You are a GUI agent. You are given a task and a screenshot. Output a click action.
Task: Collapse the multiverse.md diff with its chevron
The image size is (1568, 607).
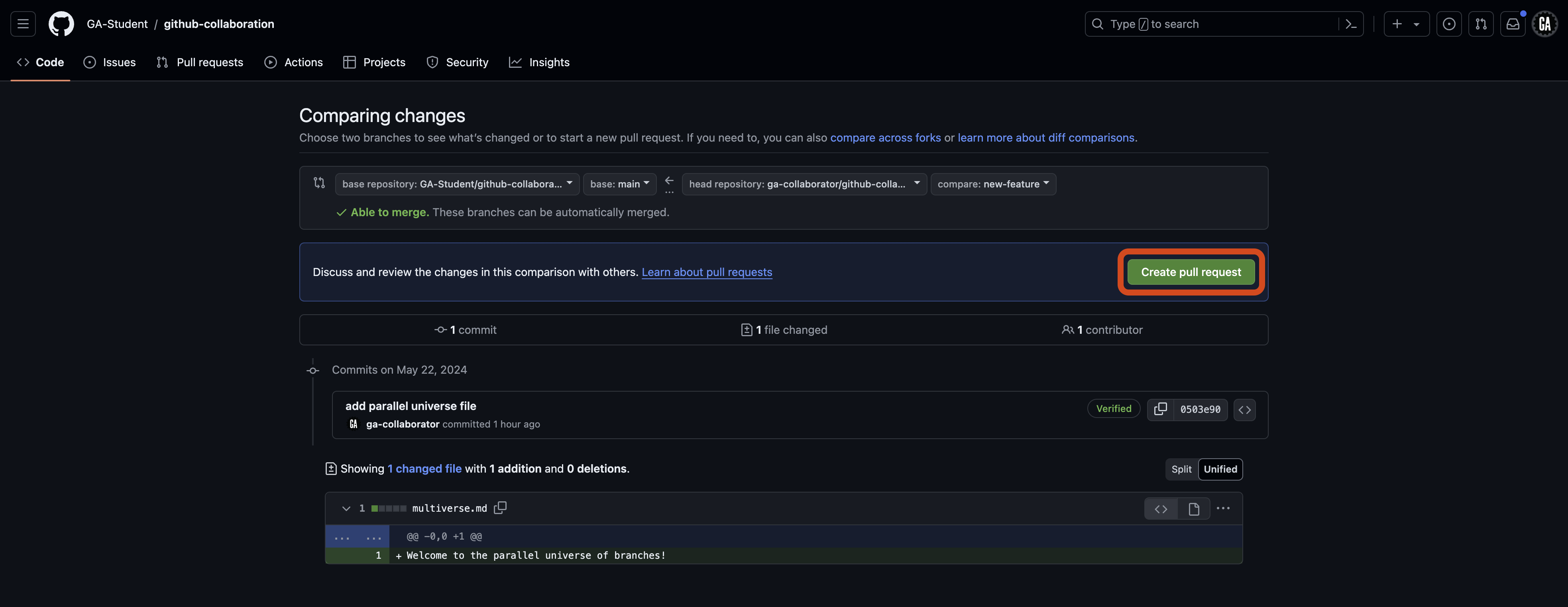[x=346, y=508]
